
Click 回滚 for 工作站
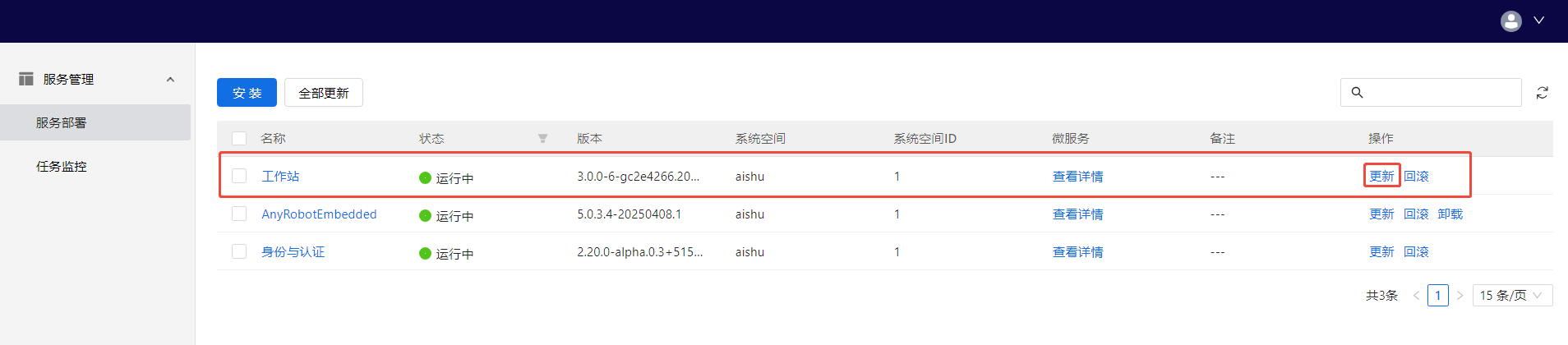(x=1416, y=176)
